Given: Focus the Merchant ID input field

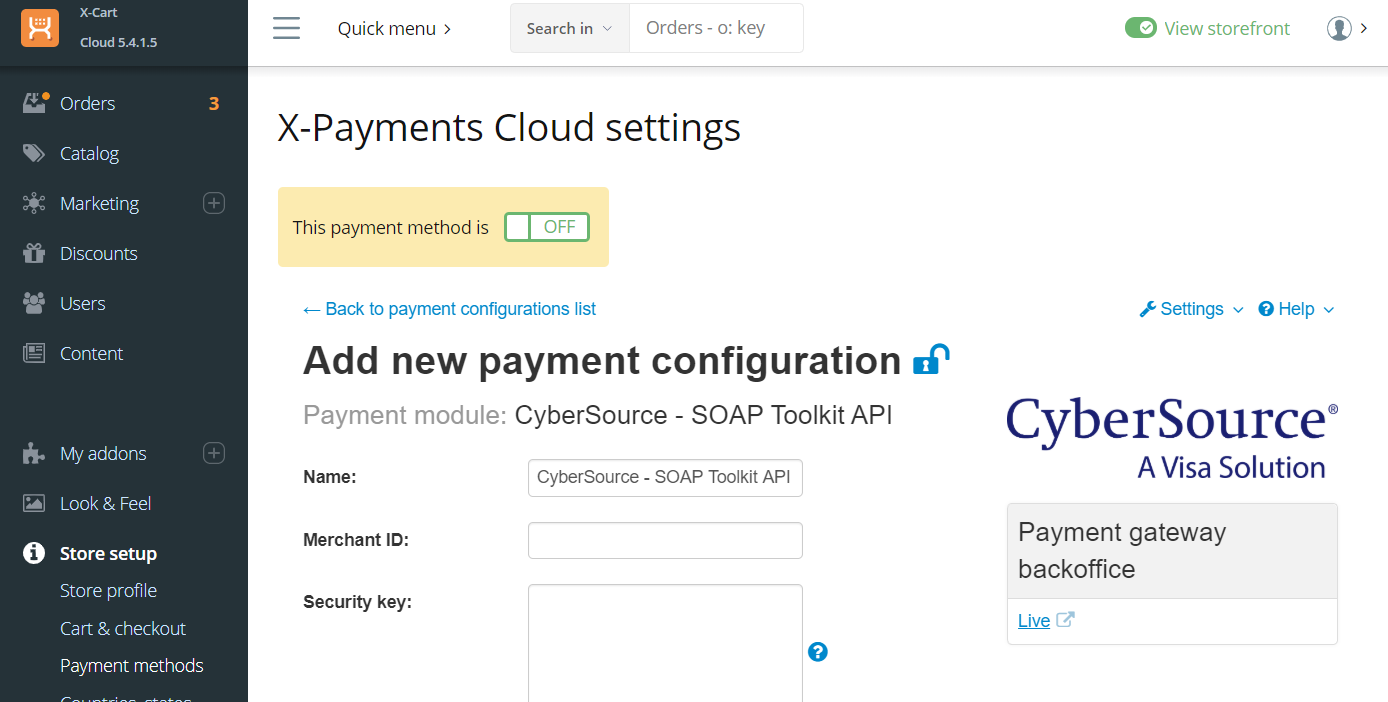Looking at the screenshot, I should click(x=665, y=540).
